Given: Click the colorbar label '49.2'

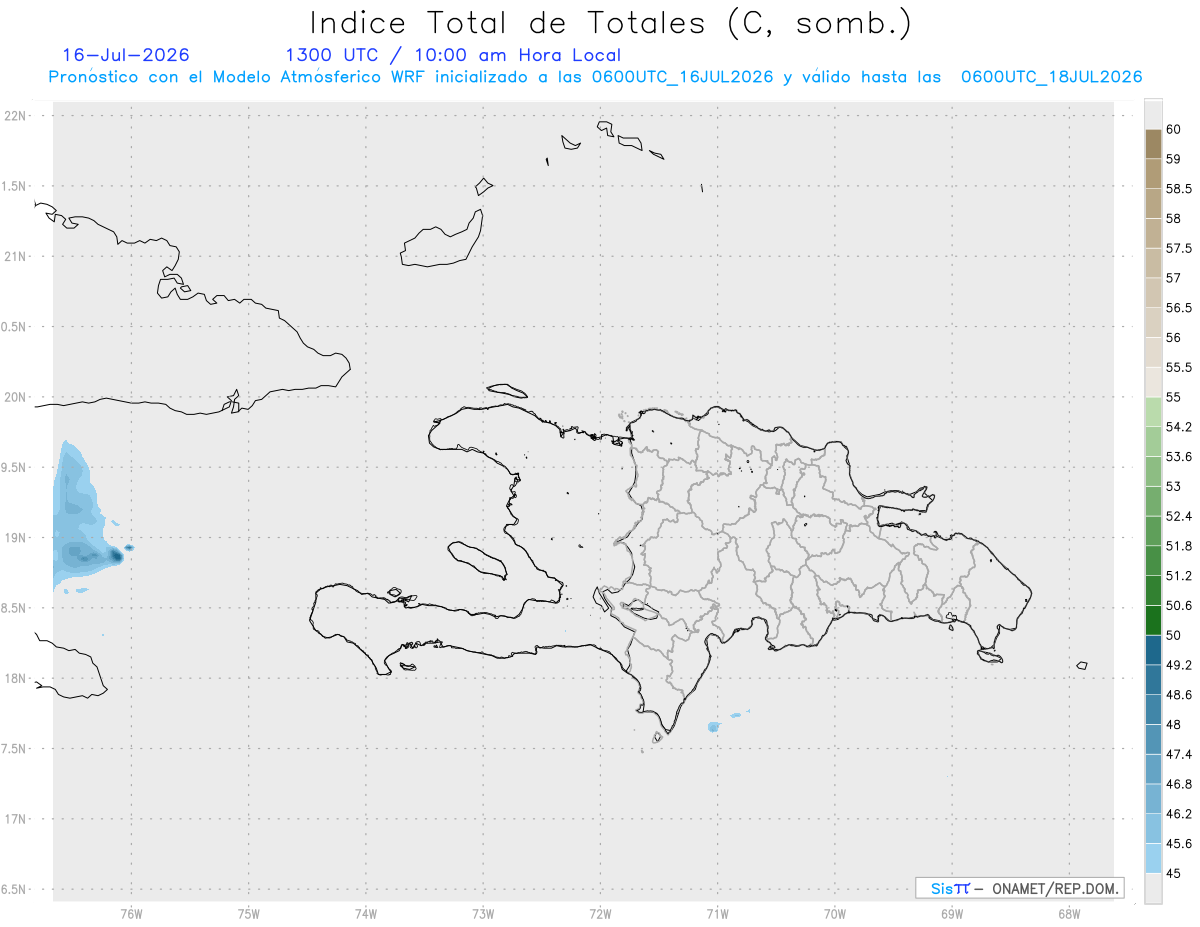Looking at the screenshot, I should pos(1178,665).
